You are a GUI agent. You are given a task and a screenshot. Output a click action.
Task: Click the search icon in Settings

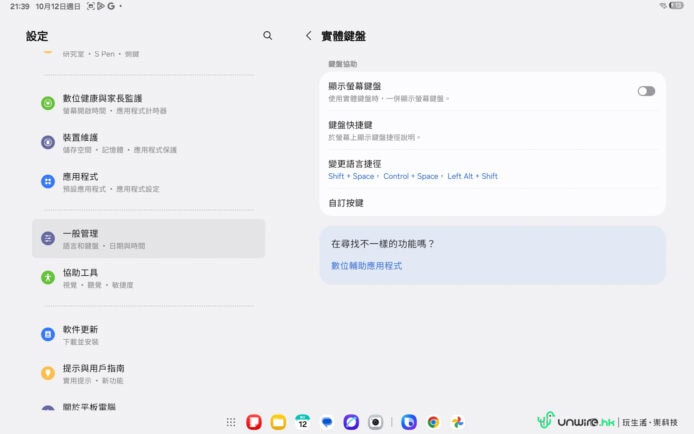click(267, 36)
